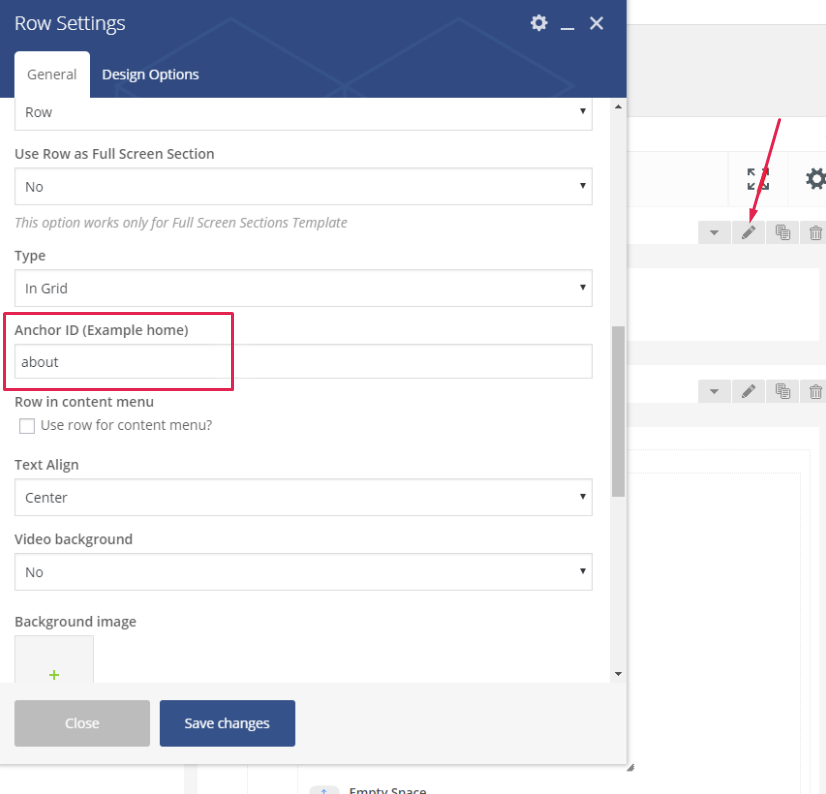826x794 pixels.
Task: Open the Video background dropdown
Action: pyautogui.click(x=303, y=572)
